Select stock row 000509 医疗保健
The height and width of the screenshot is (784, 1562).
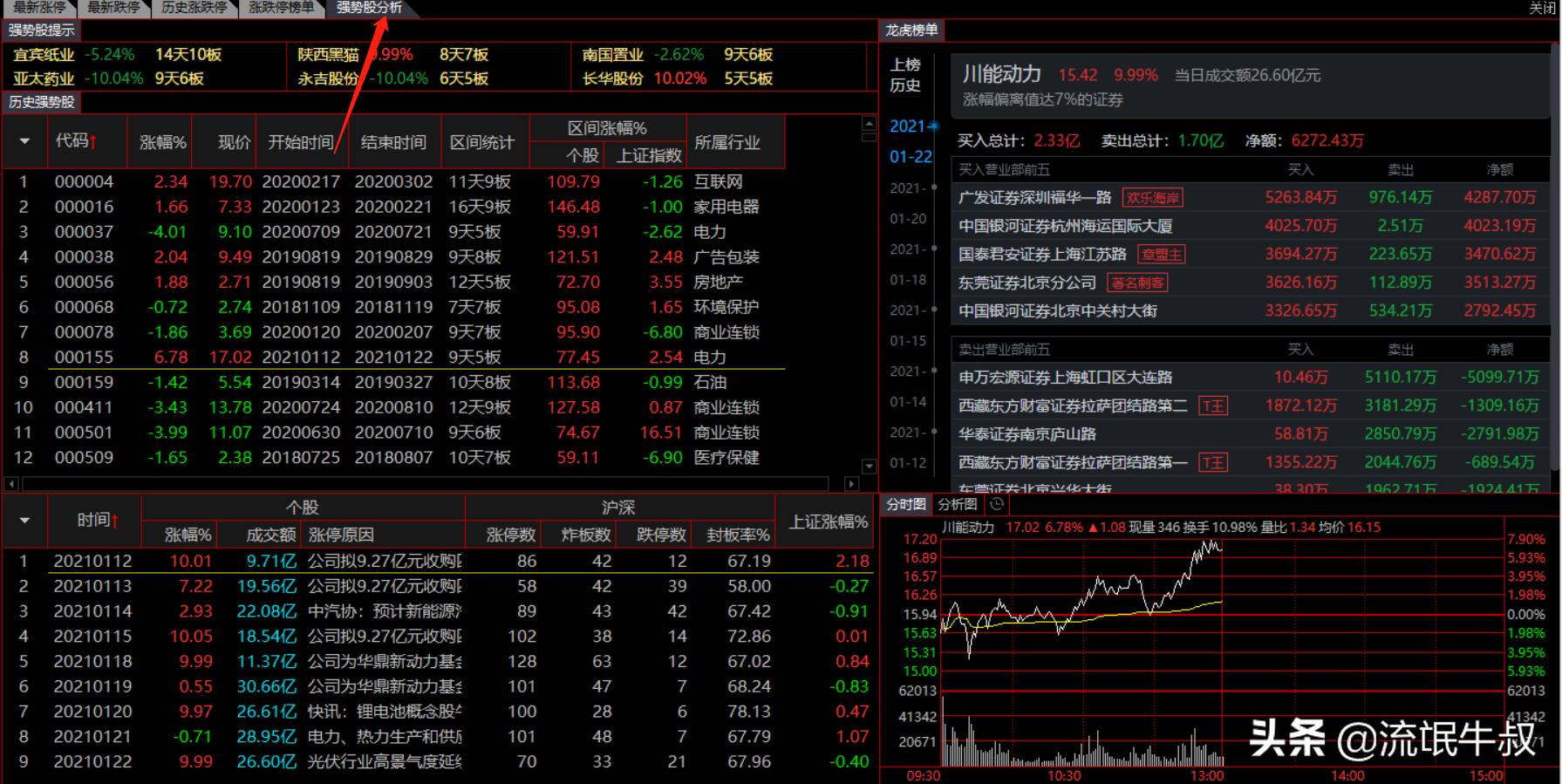click(394, 457)
